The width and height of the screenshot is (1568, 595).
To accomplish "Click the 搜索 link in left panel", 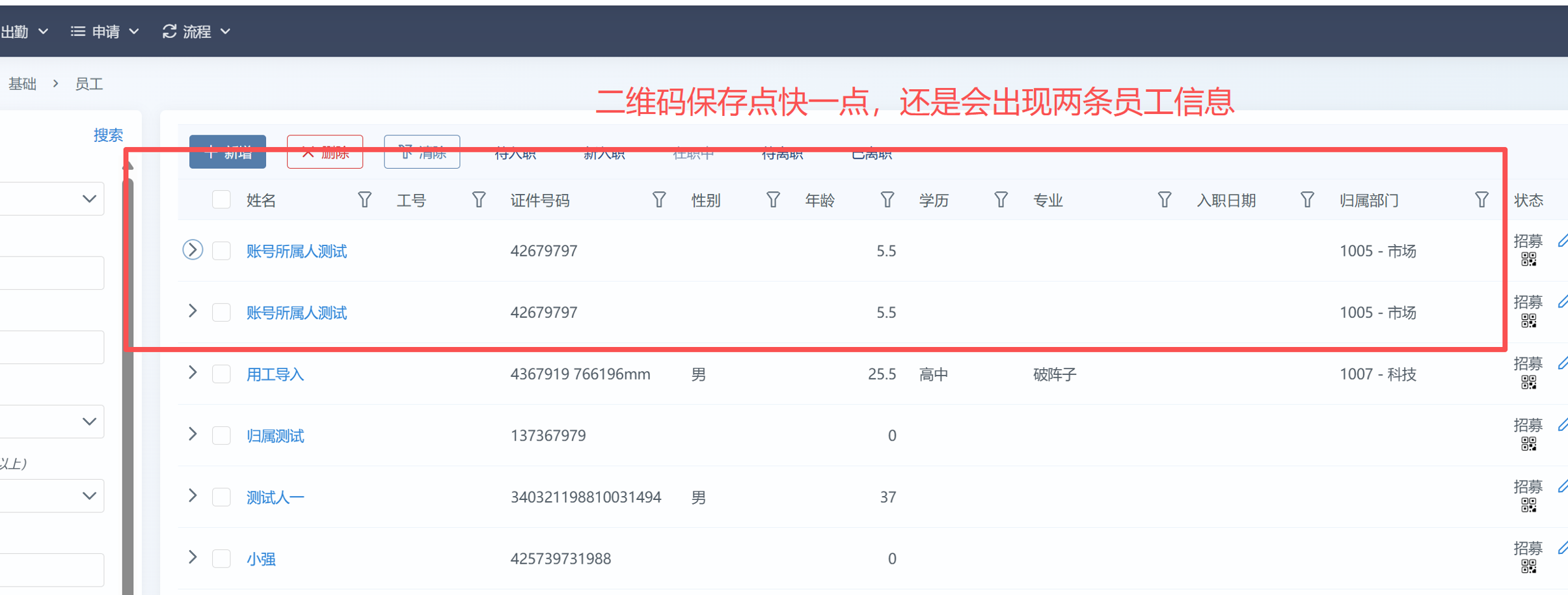I will [108, 135].
